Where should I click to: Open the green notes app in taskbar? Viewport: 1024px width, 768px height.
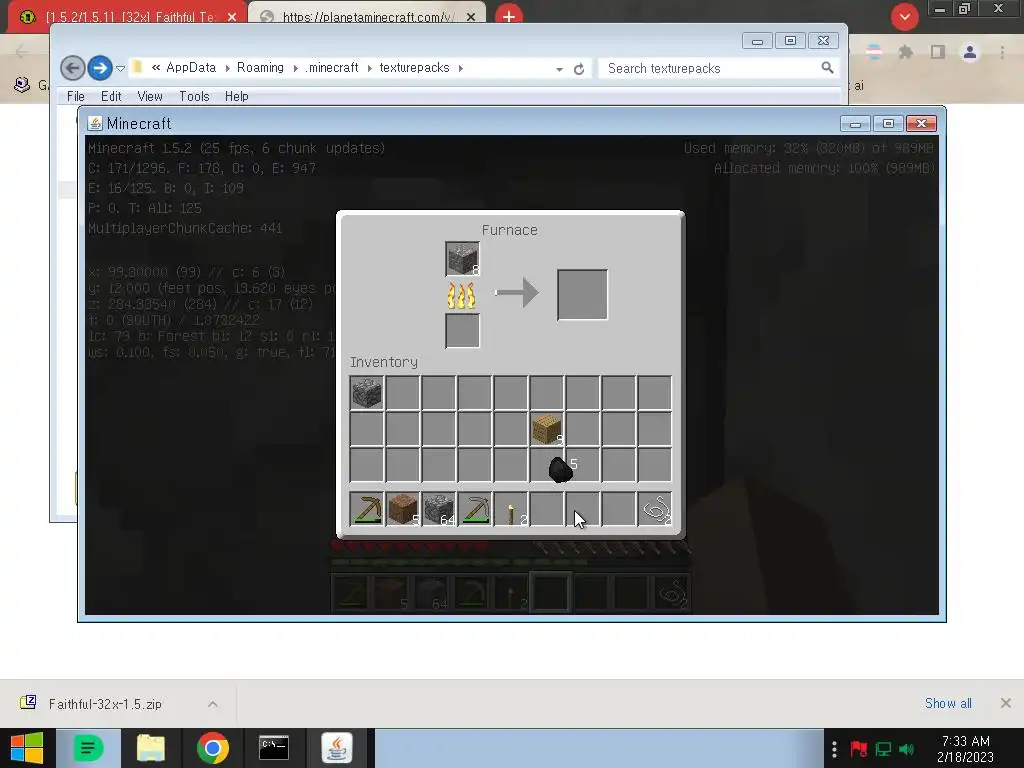(x=88, y=748)
